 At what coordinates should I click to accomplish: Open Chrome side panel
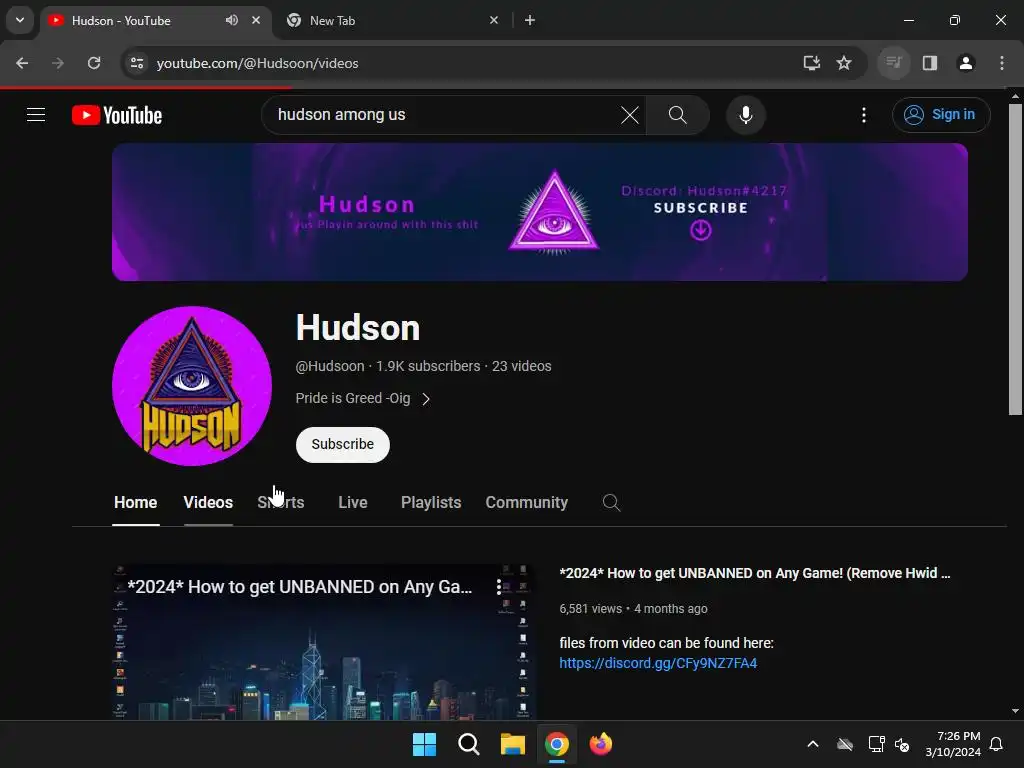(x=930, y=63)
